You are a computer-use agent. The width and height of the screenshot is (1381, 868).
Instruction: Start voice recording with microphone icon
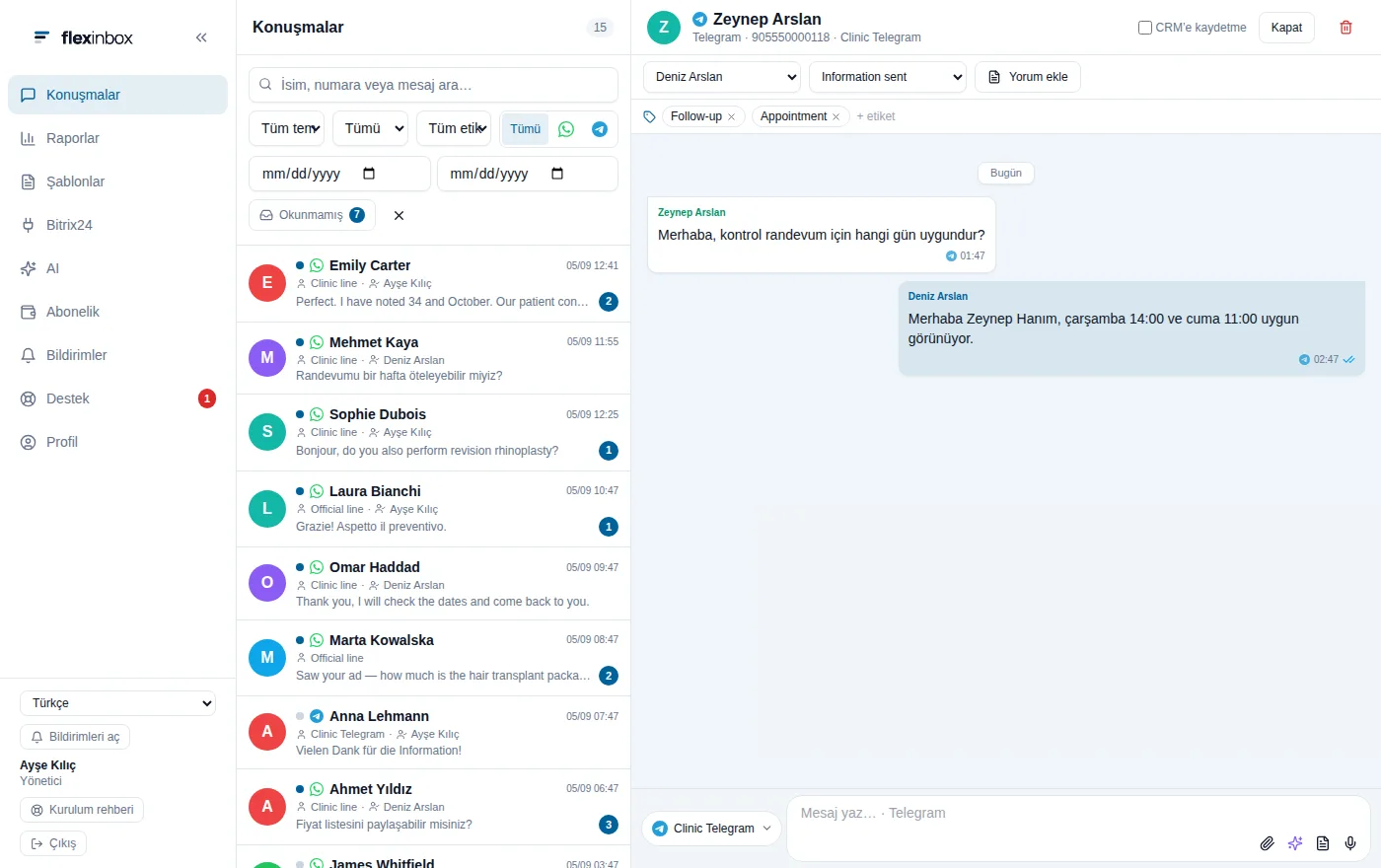(1350, 843)
